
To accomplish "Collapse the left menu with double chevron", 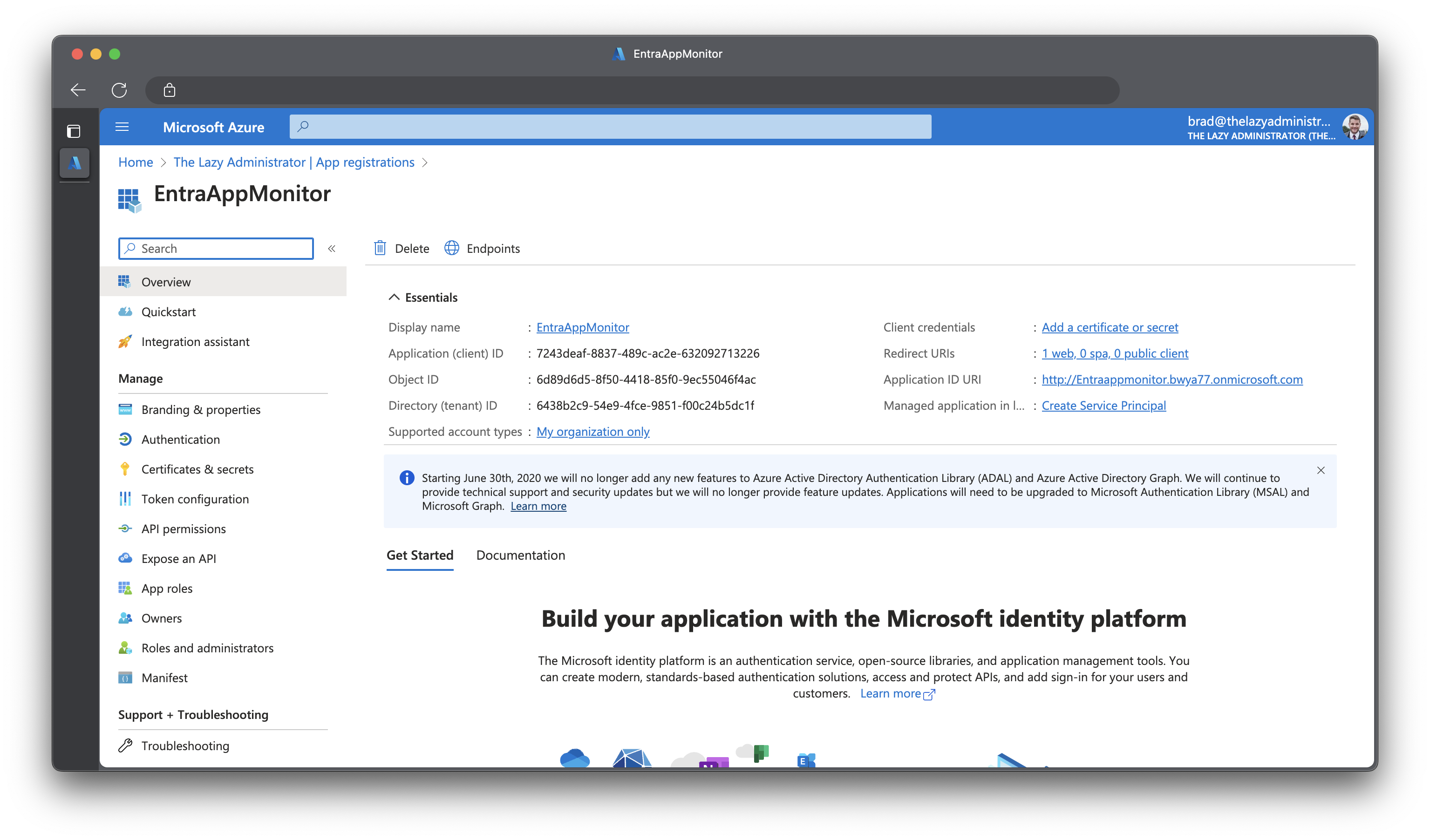I will click(x=332, y=249).
